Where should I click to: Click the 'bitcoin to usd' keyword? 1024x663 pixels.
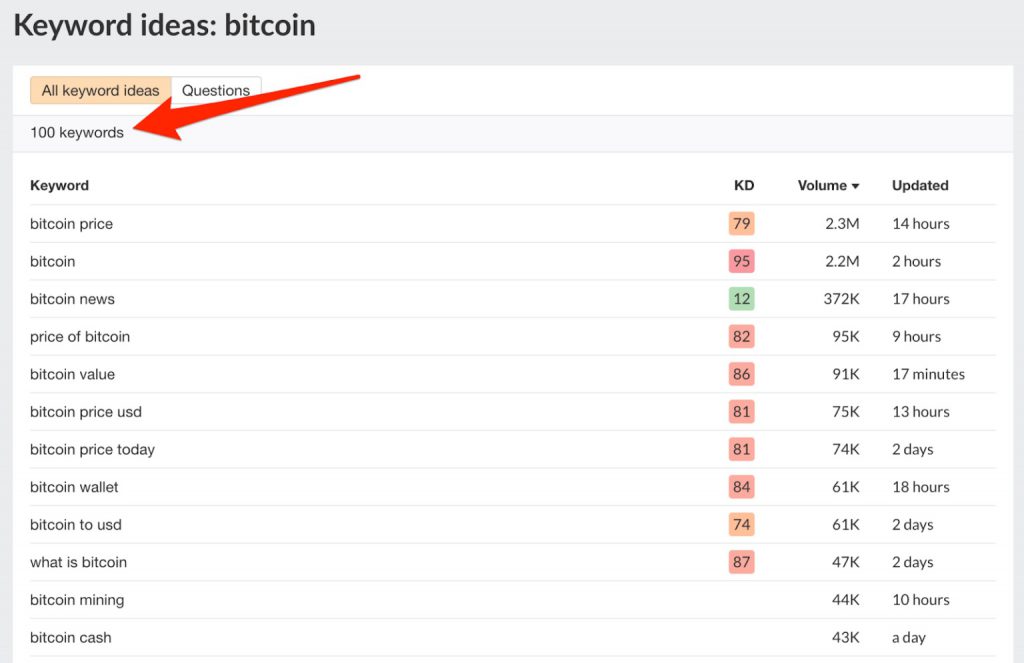[76, 525]
